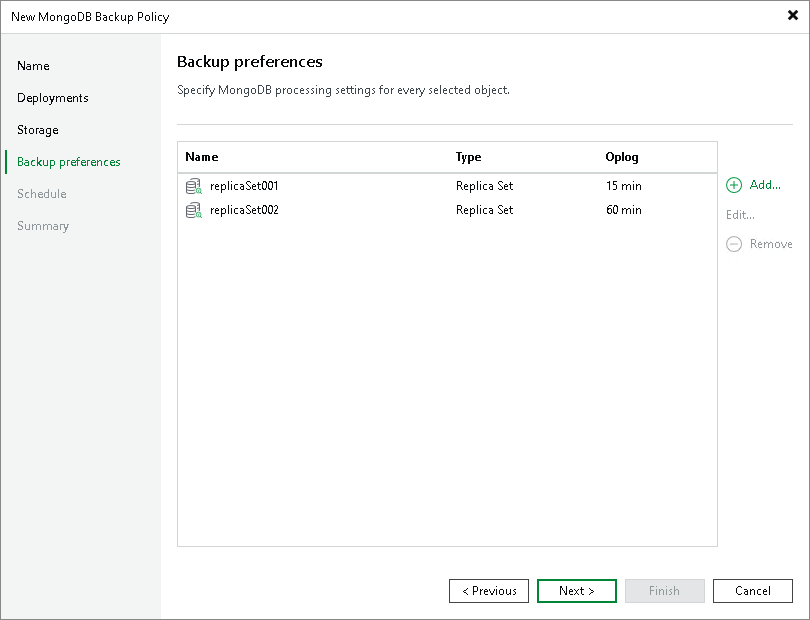Click the 15 min oplog value
810x620 pixels.
click(x=624, y=186)
